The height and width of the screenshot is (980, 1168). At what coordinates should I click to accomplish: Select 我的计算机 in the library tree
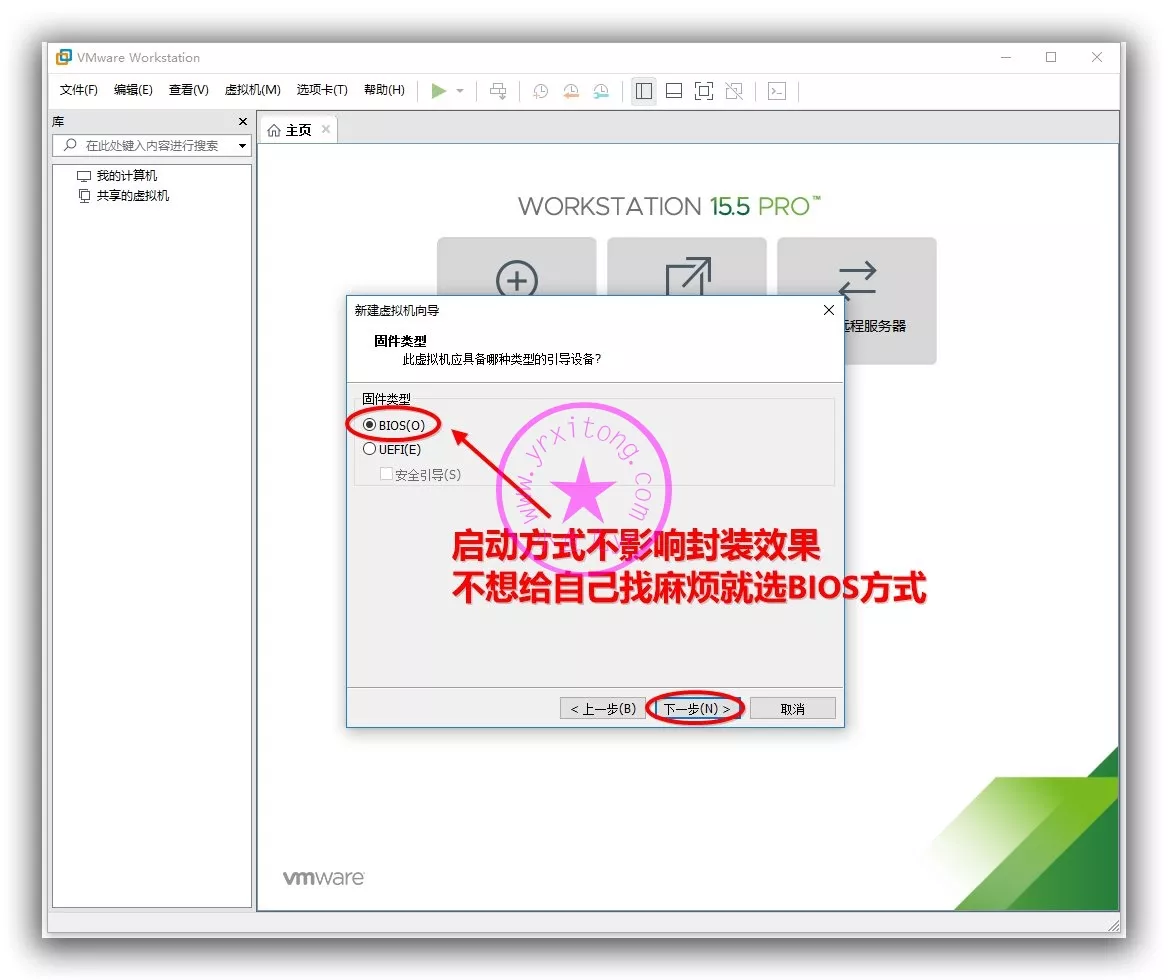[x=126, y=176]
